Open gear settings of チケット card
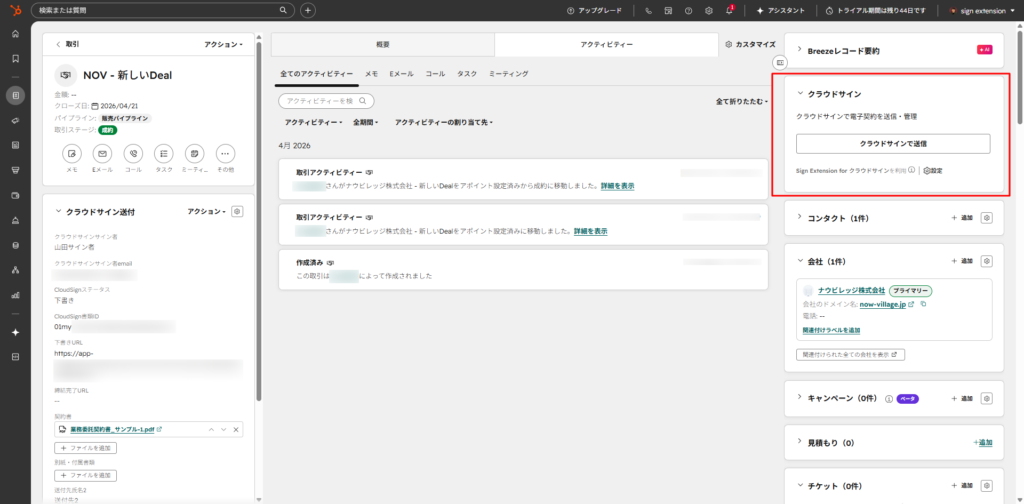1024x504 pixels. tap(987, 486)
